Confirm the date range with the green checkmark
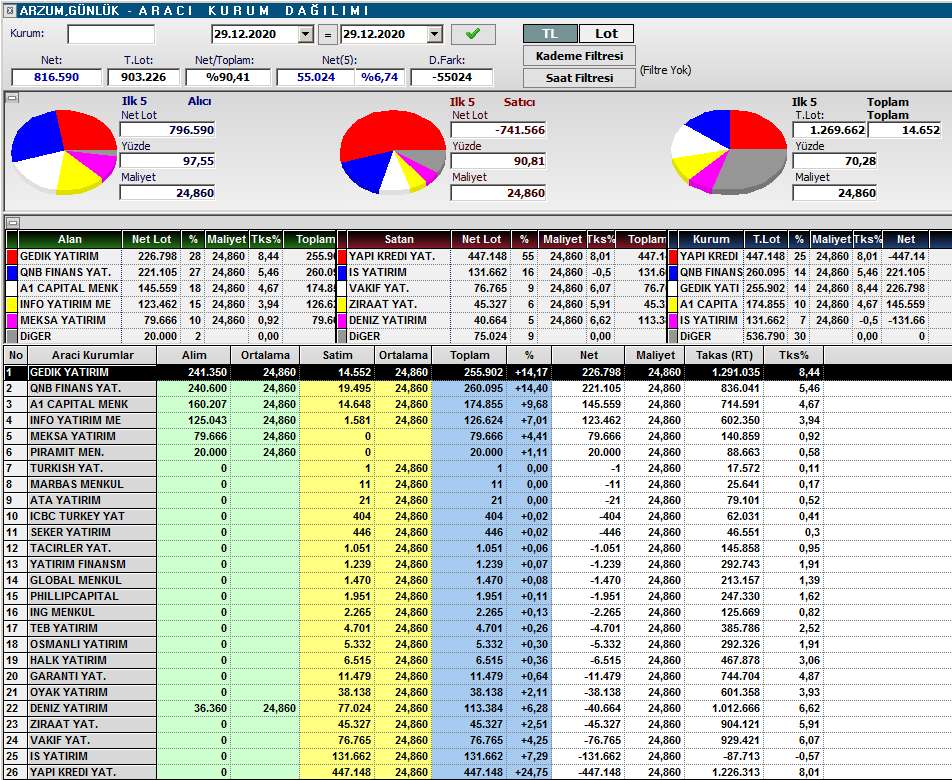The height and width of the screenshot is (780, 952). (x=473, y=34)
